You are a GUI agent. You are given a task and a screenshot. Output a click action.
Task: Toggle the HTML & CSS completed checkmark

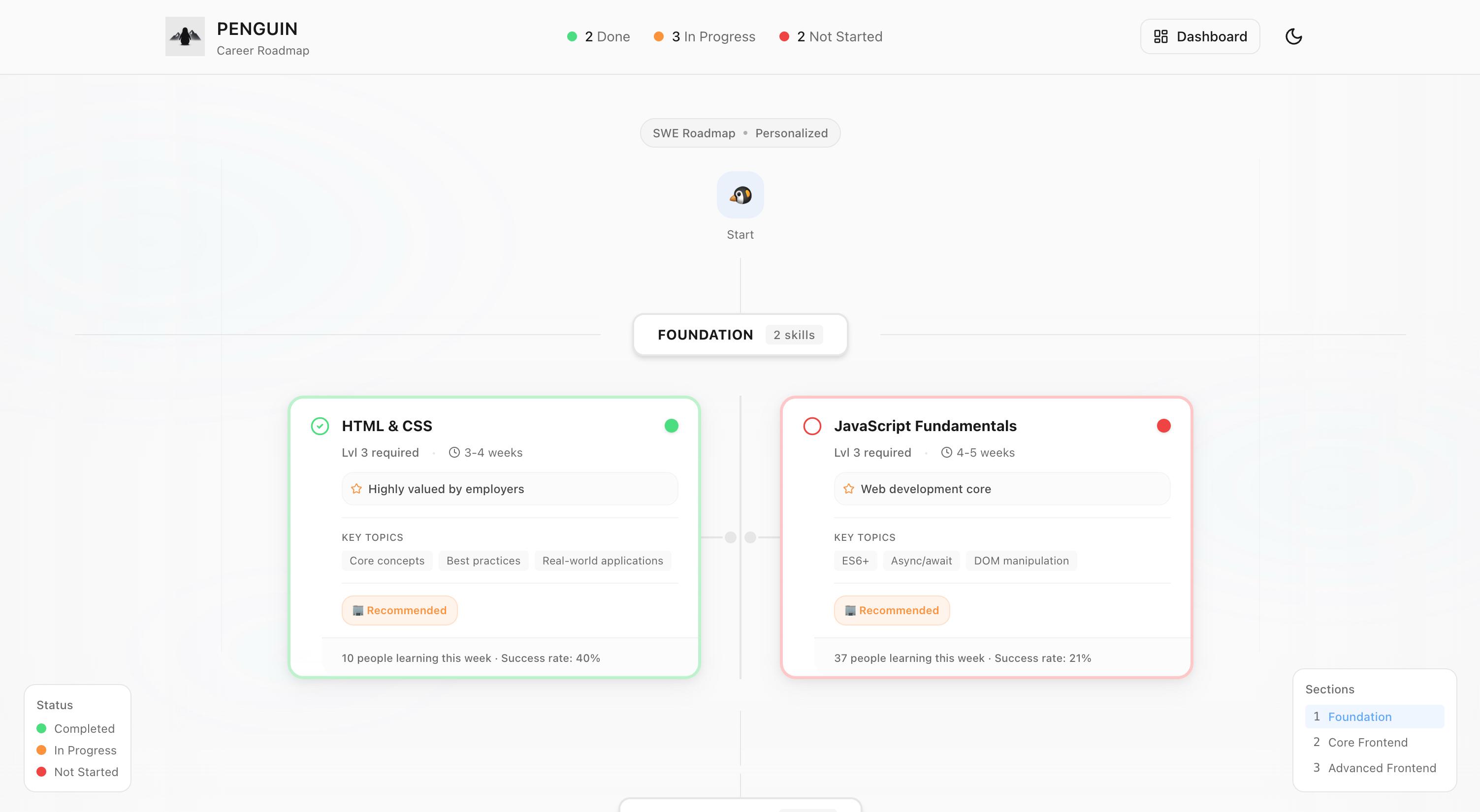[320, 426]
